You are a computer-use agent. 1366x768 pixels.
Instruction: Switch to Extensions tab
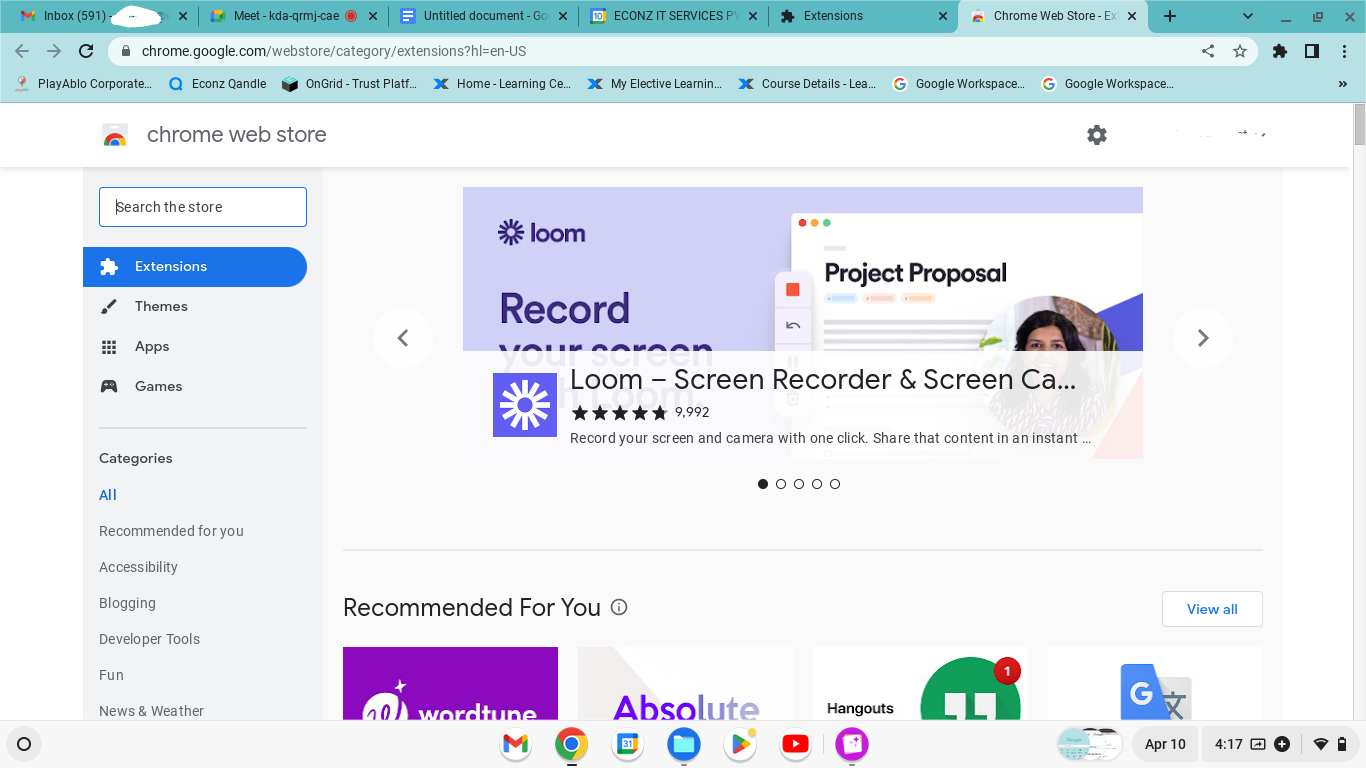[x=864, y=16]
